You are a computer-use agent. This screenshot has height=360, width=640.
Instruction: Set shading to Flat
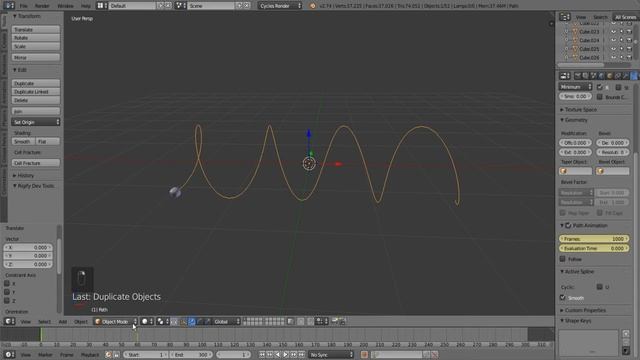[x=48, y=141]
